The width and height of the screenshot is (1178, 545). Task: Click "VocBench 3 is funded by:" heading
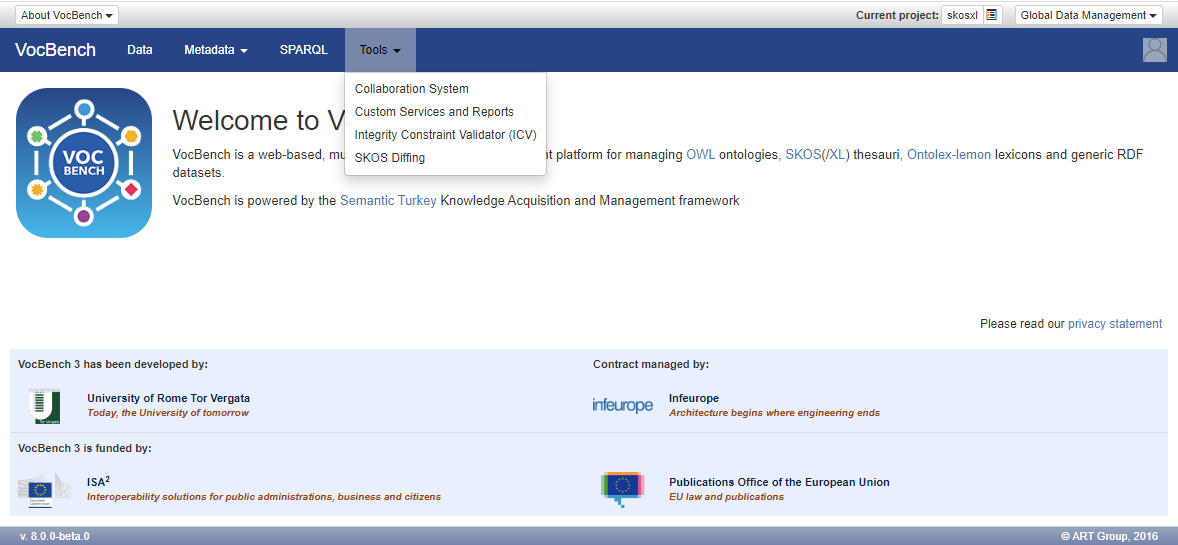[x=85, y=449]
